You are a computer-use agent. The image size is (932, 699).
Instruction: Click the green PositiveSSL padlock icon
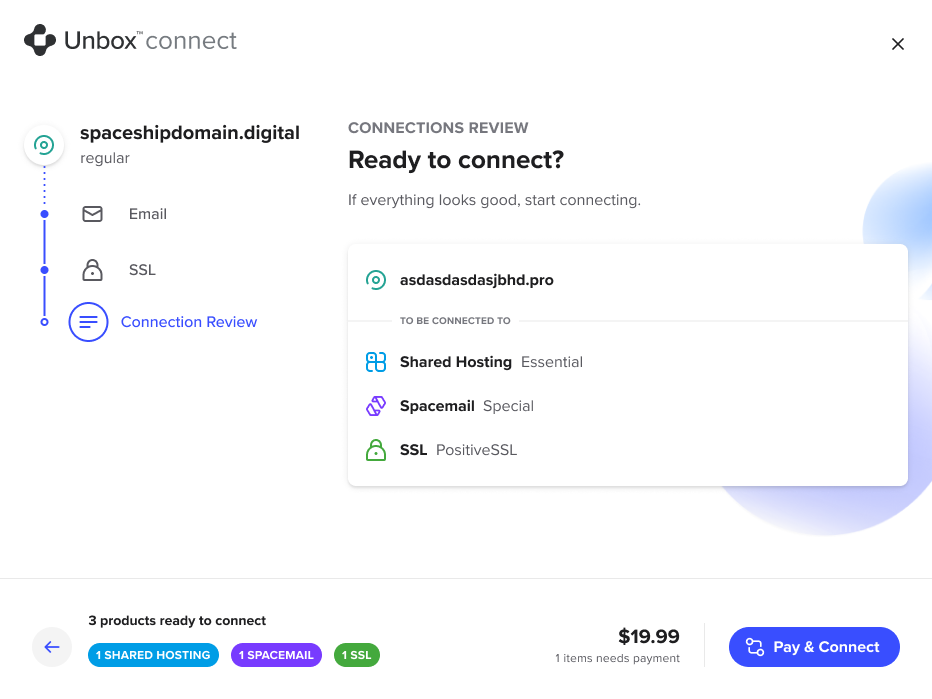(376, 450)
